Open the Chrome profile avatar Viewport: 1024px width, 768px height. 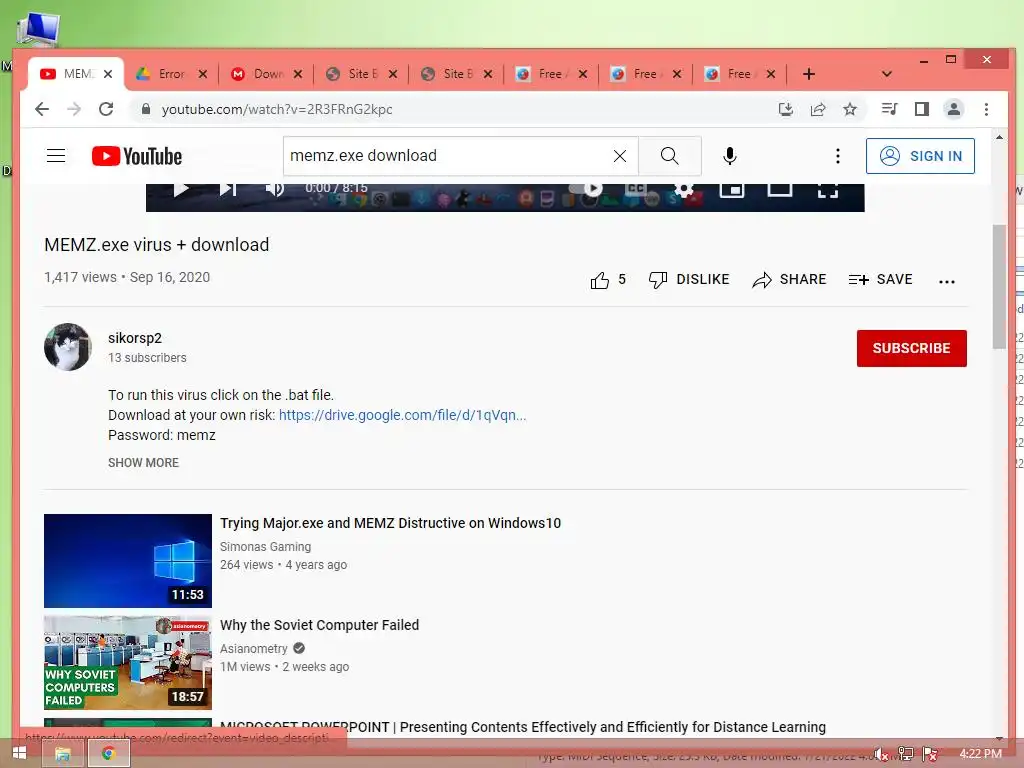pos(953,109)
